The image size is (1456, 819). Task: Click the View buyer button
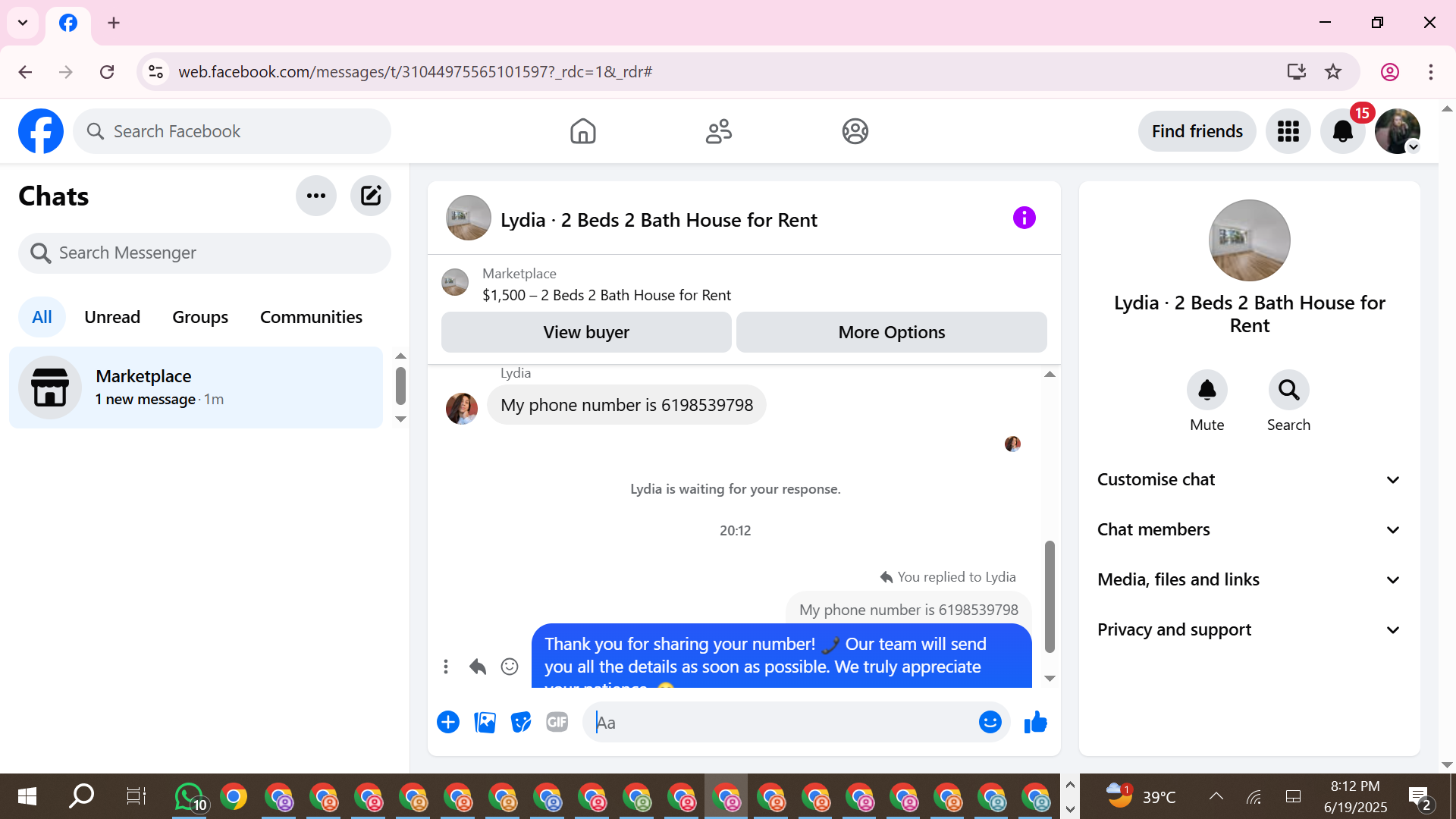[x=586, y=332]
